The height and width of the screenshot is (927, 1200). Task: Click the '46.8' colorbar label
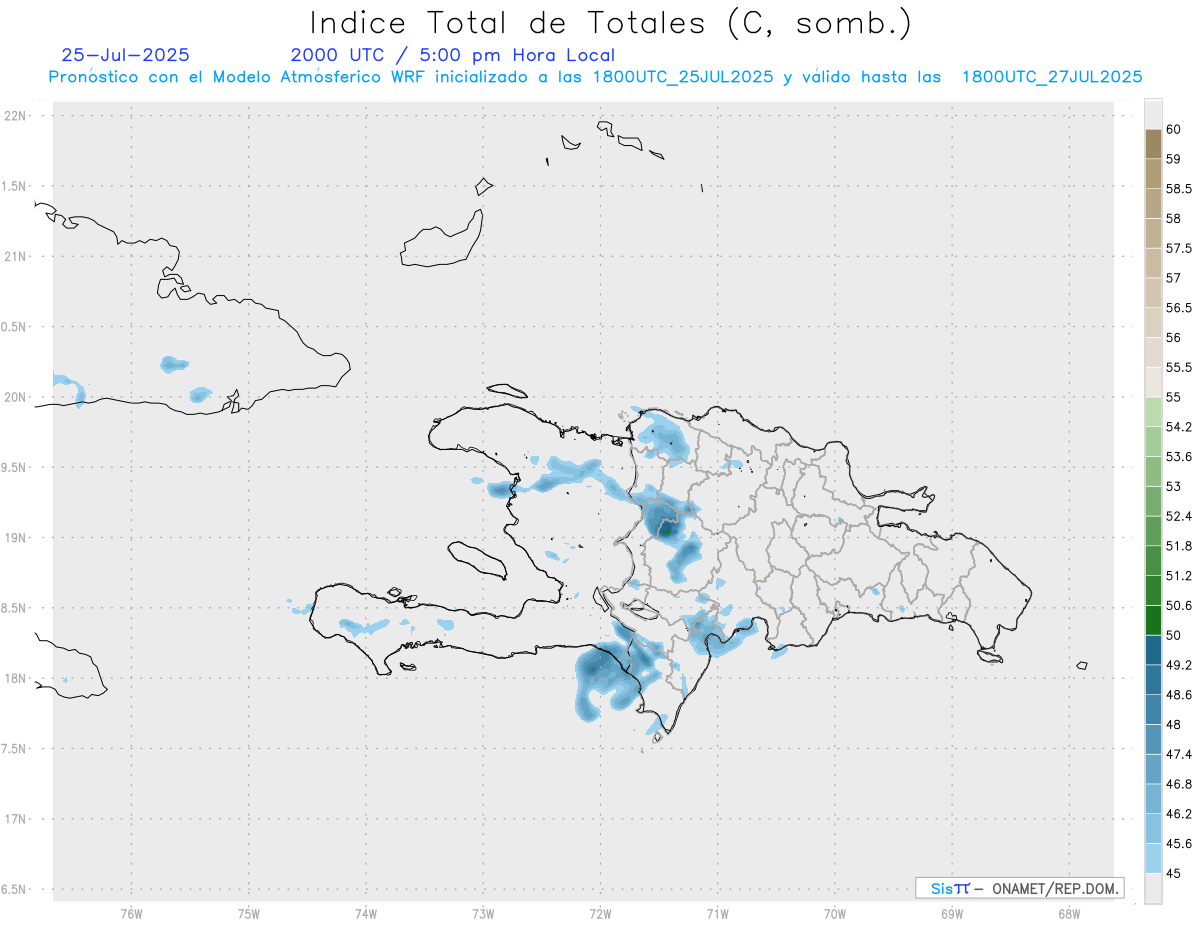click(1179, 784)
